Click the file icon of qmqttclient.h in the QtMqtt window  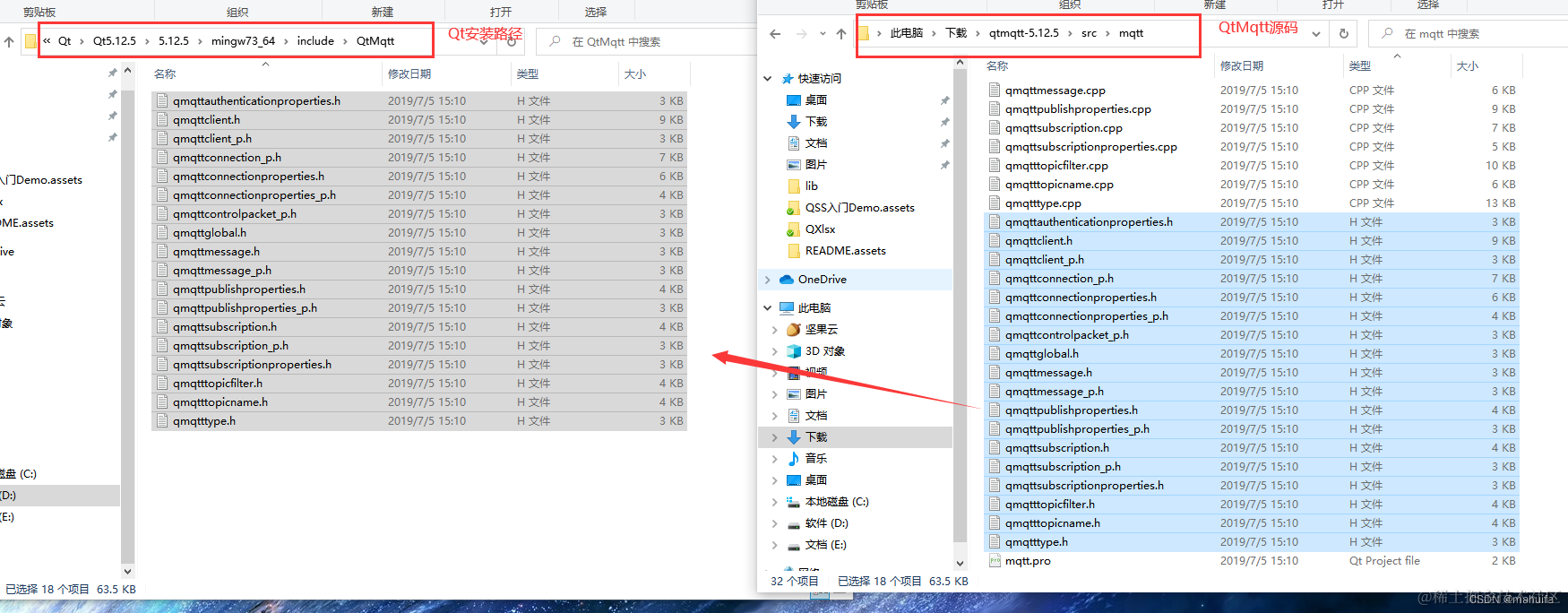tap(162, 120)
